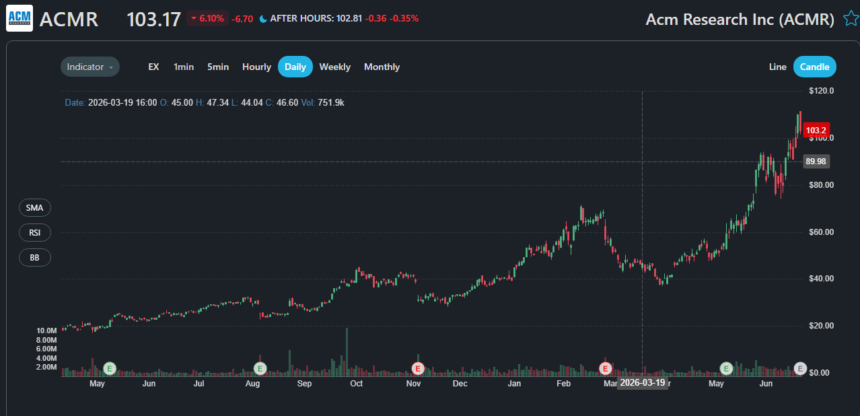Select the Daily interval
This screenshot has height=416, width=860.
(x=295, y=67)
